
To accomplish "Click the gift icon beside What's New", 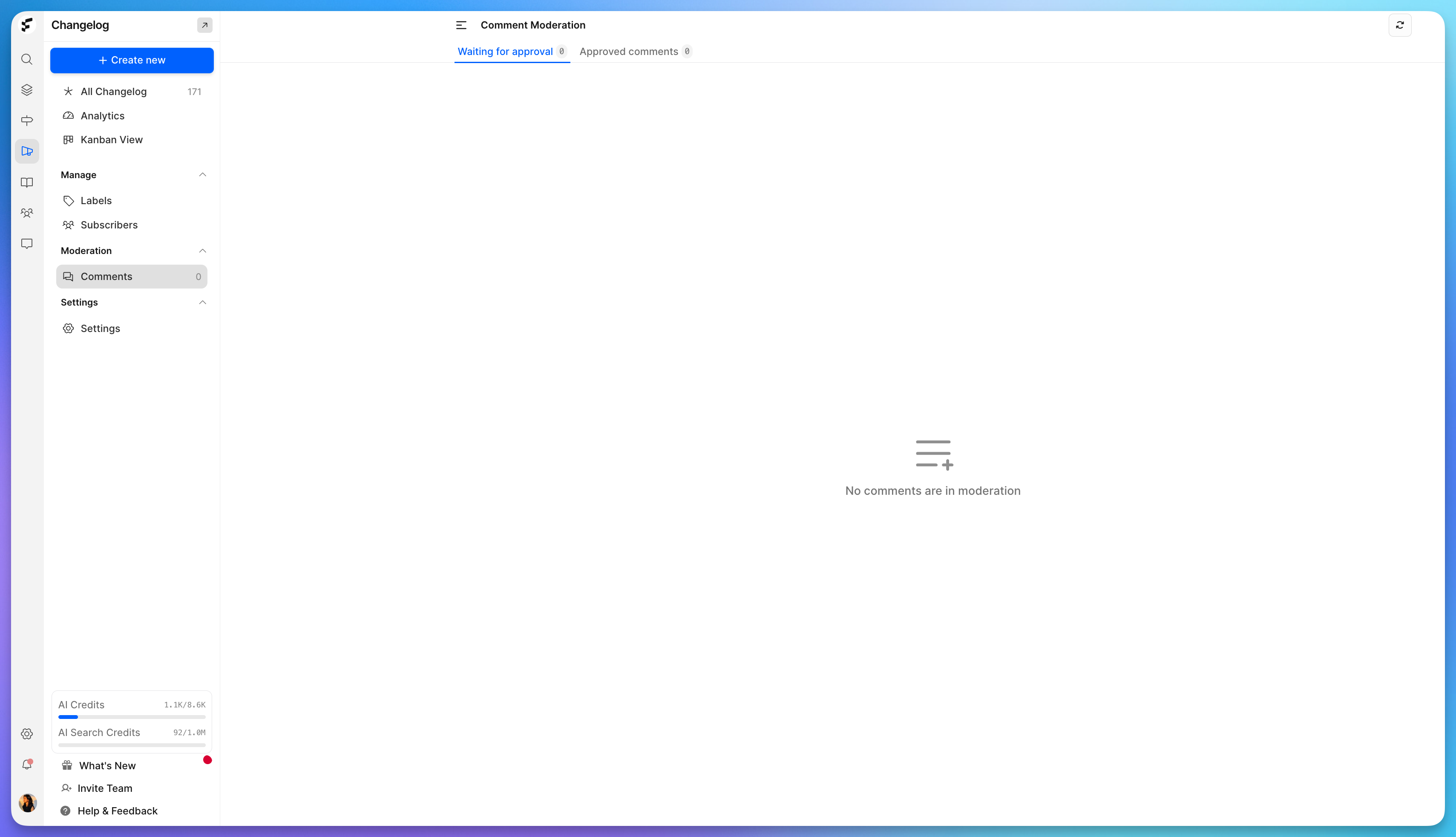I will [67, 765].
